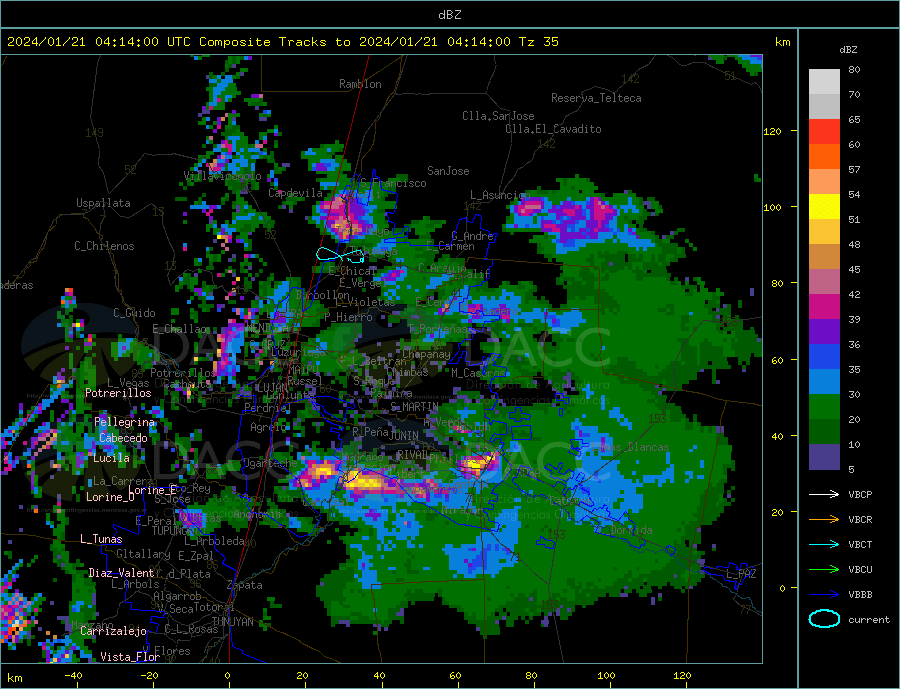Viewport: 900px width, 689px height.
Task: Click the 'VBBB' legend label
Action: point(860,594)
